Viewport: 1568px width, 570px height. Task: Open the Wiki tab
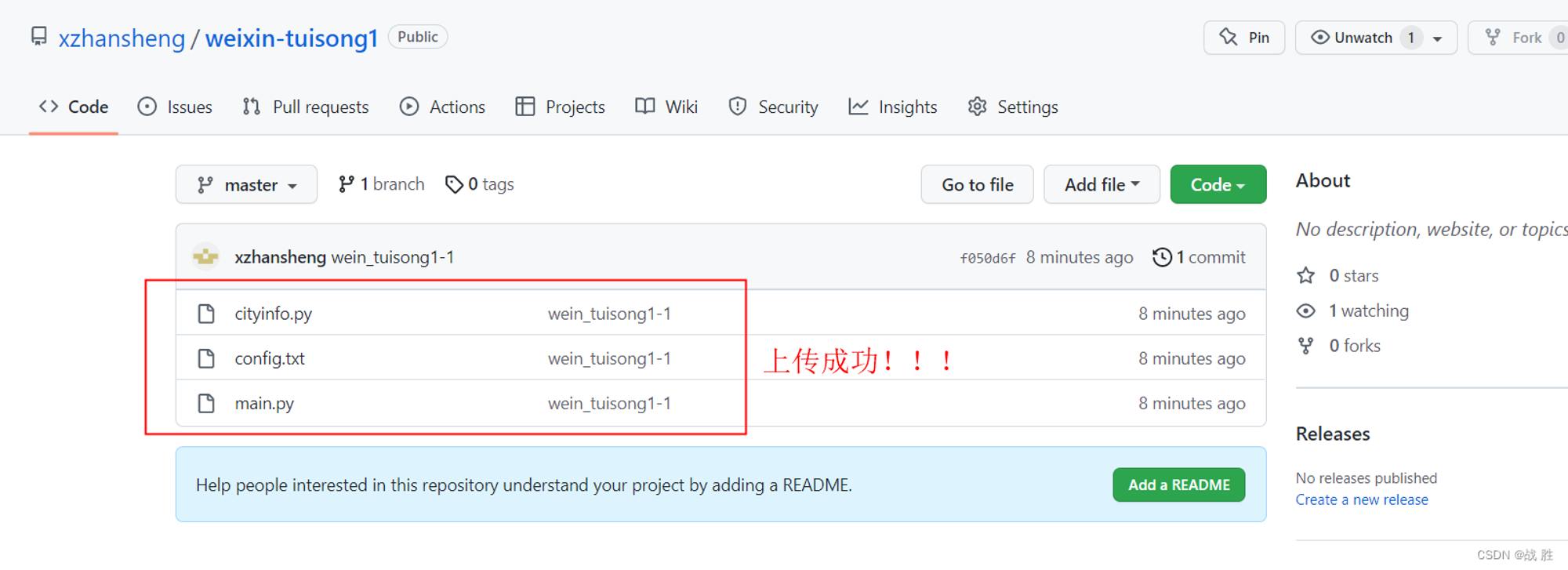click(666, 107)
